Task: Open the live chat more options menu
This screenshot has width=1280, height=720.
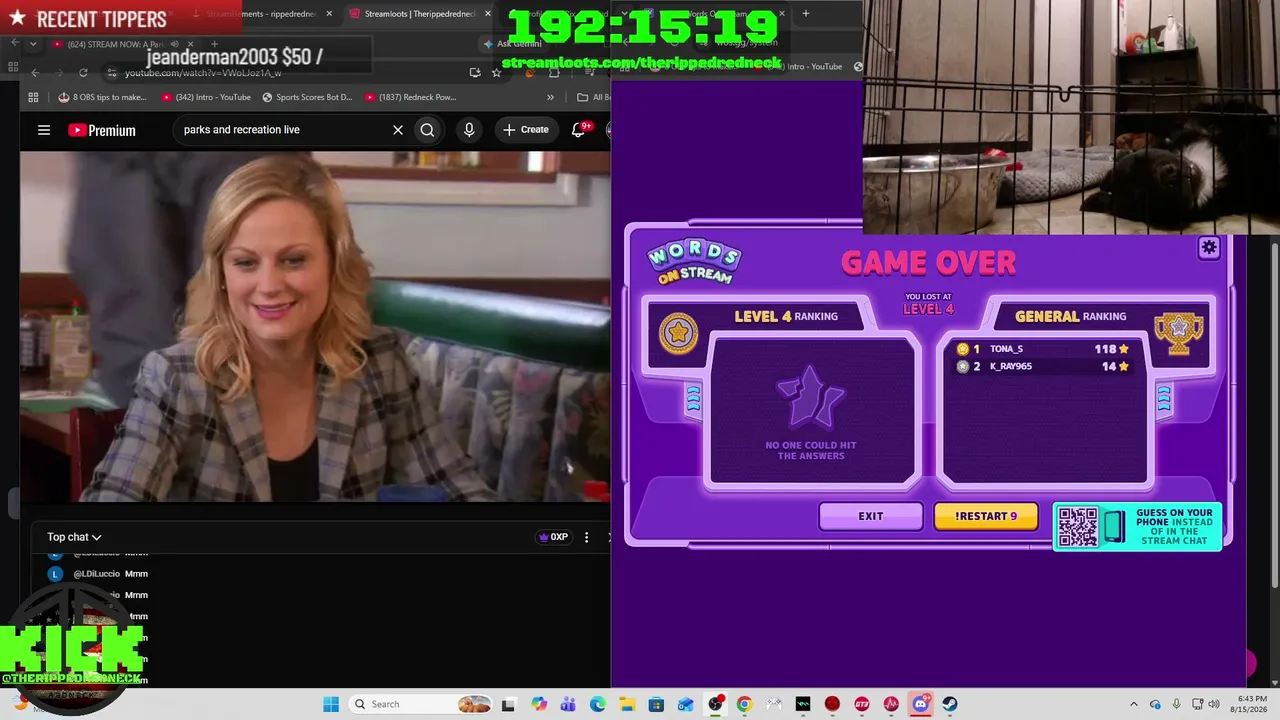Action: coord(587,537)
